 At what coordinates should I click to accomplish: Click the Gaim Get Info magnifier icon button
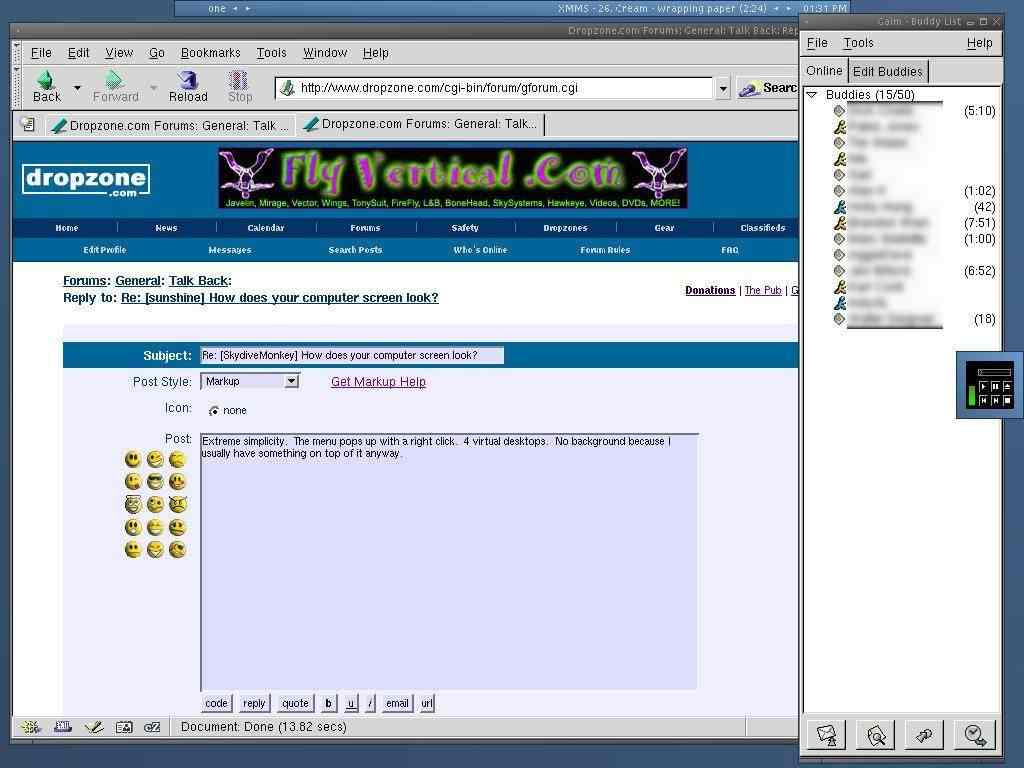tap(876, 735)
